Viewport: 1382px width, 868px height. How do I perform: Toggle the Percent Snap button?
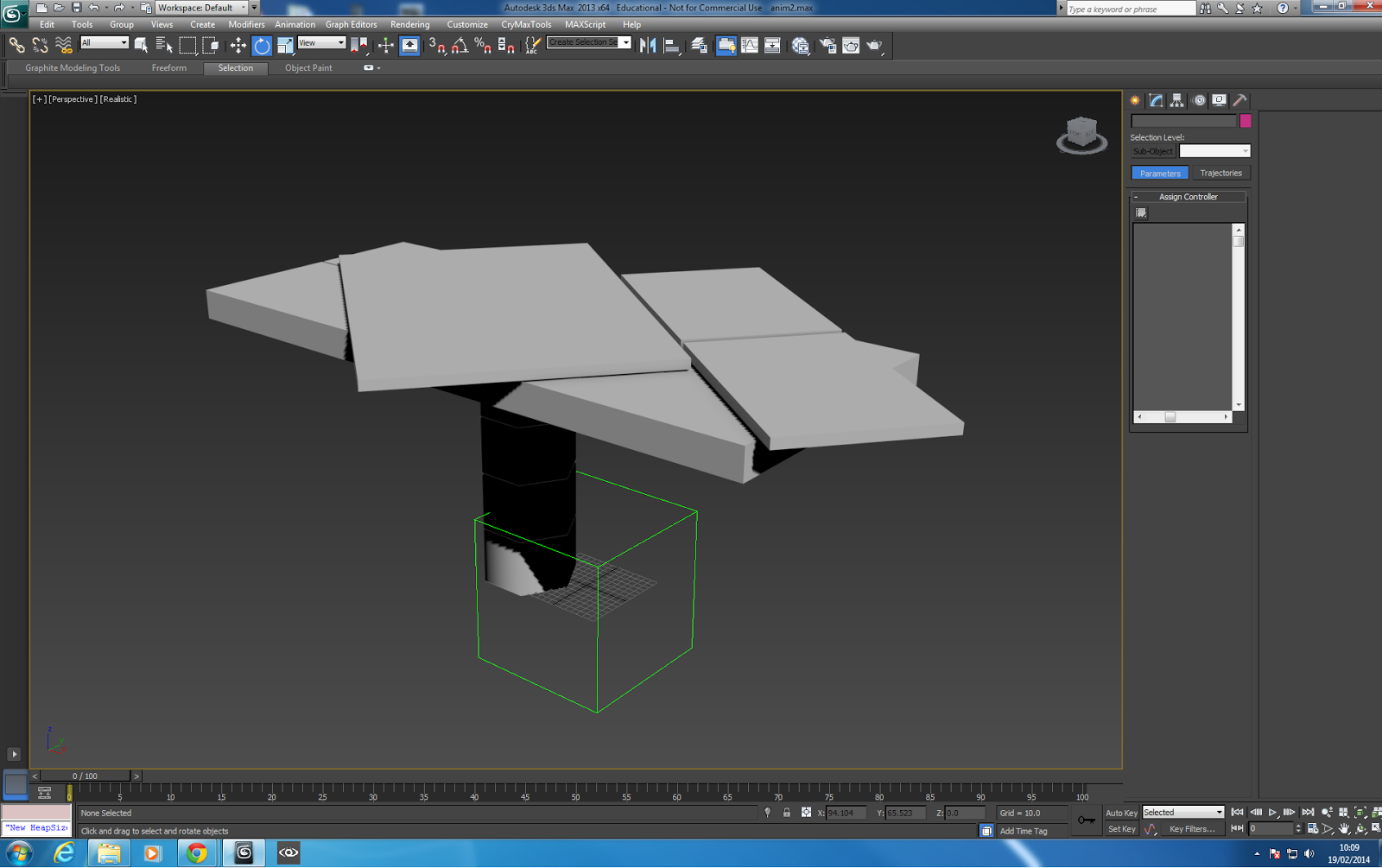(484, 45)
